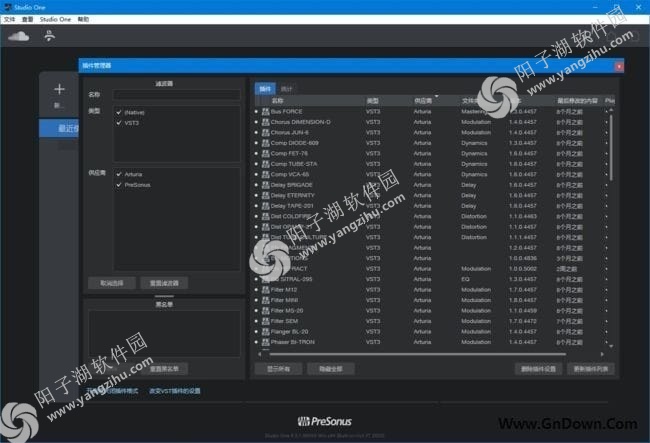
Task: Click the show all button
Action: 279,369
